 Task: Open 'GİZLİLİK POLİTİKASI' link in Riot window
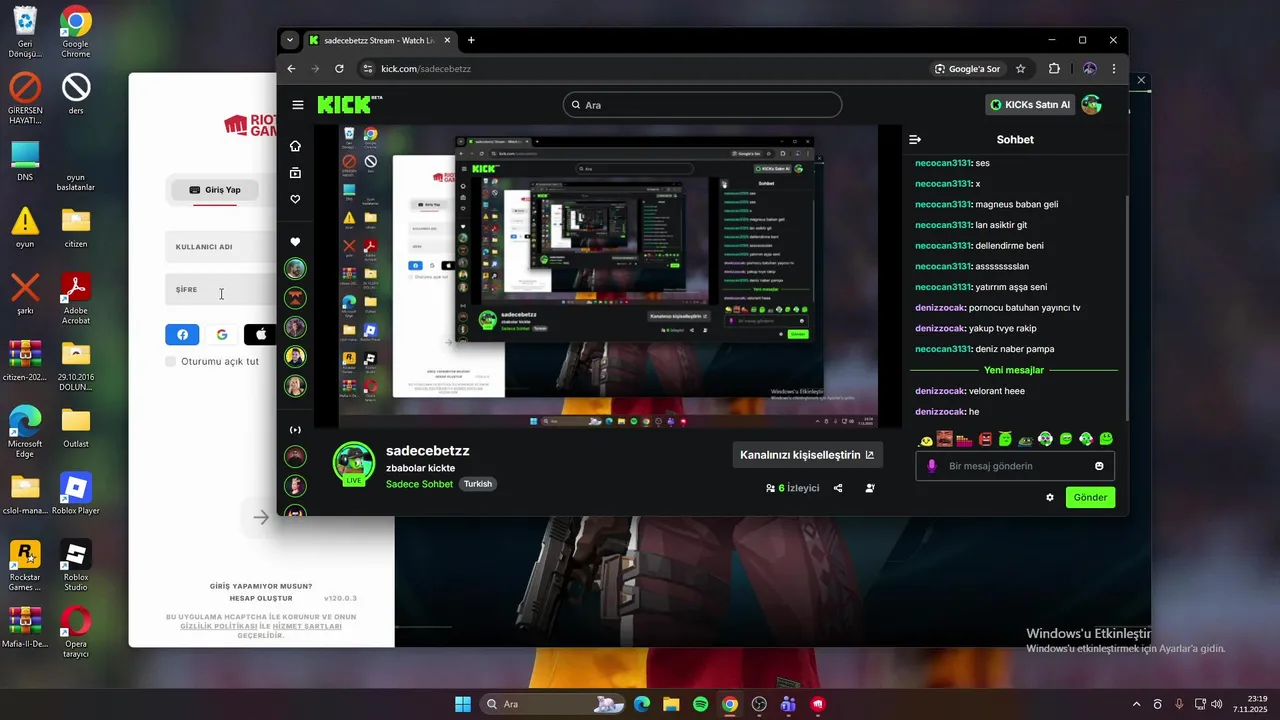point(219,626)
